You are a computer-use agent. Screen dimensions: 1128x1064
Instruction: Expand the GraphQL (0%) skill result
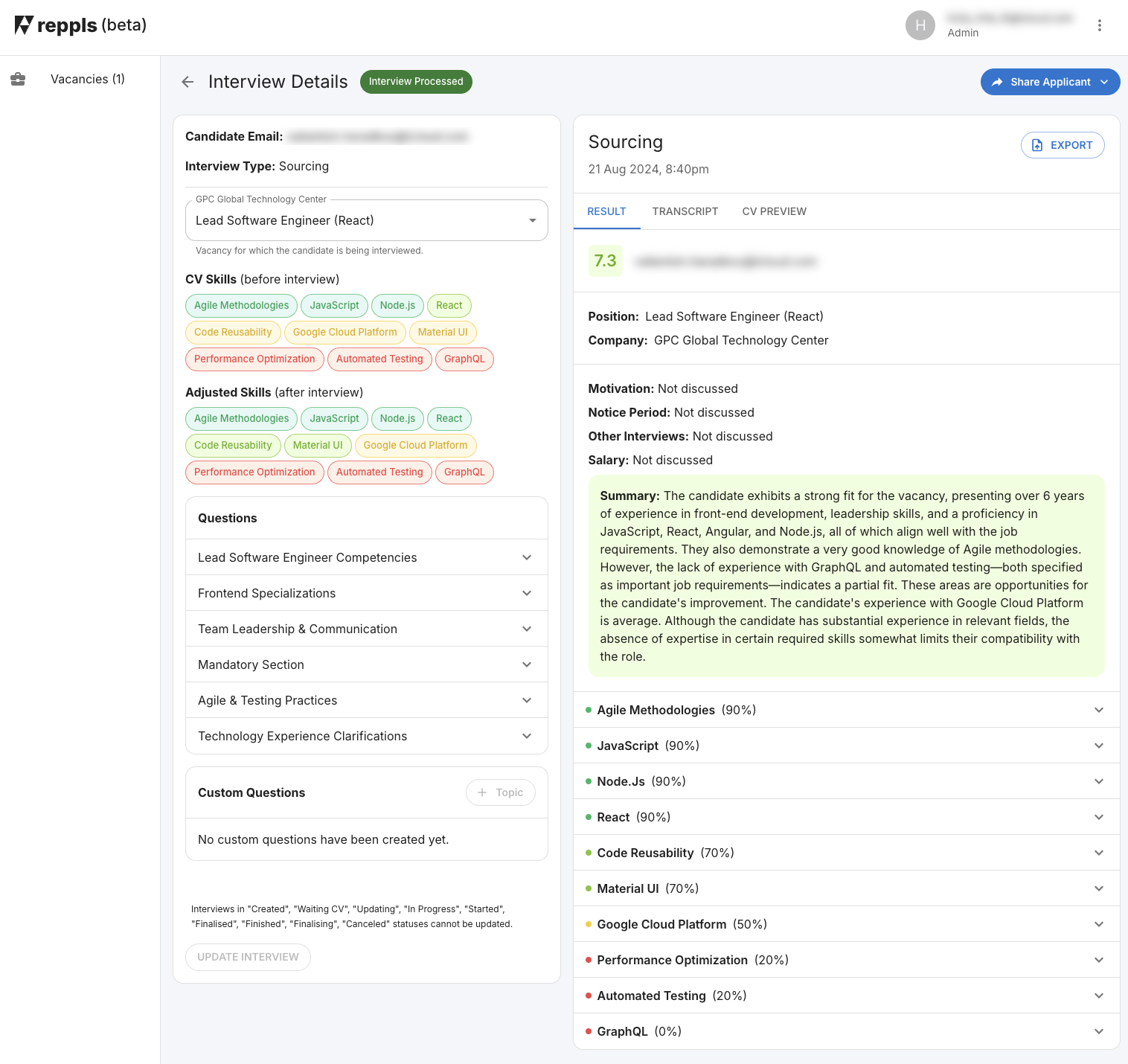click(x=846, y=1031)
